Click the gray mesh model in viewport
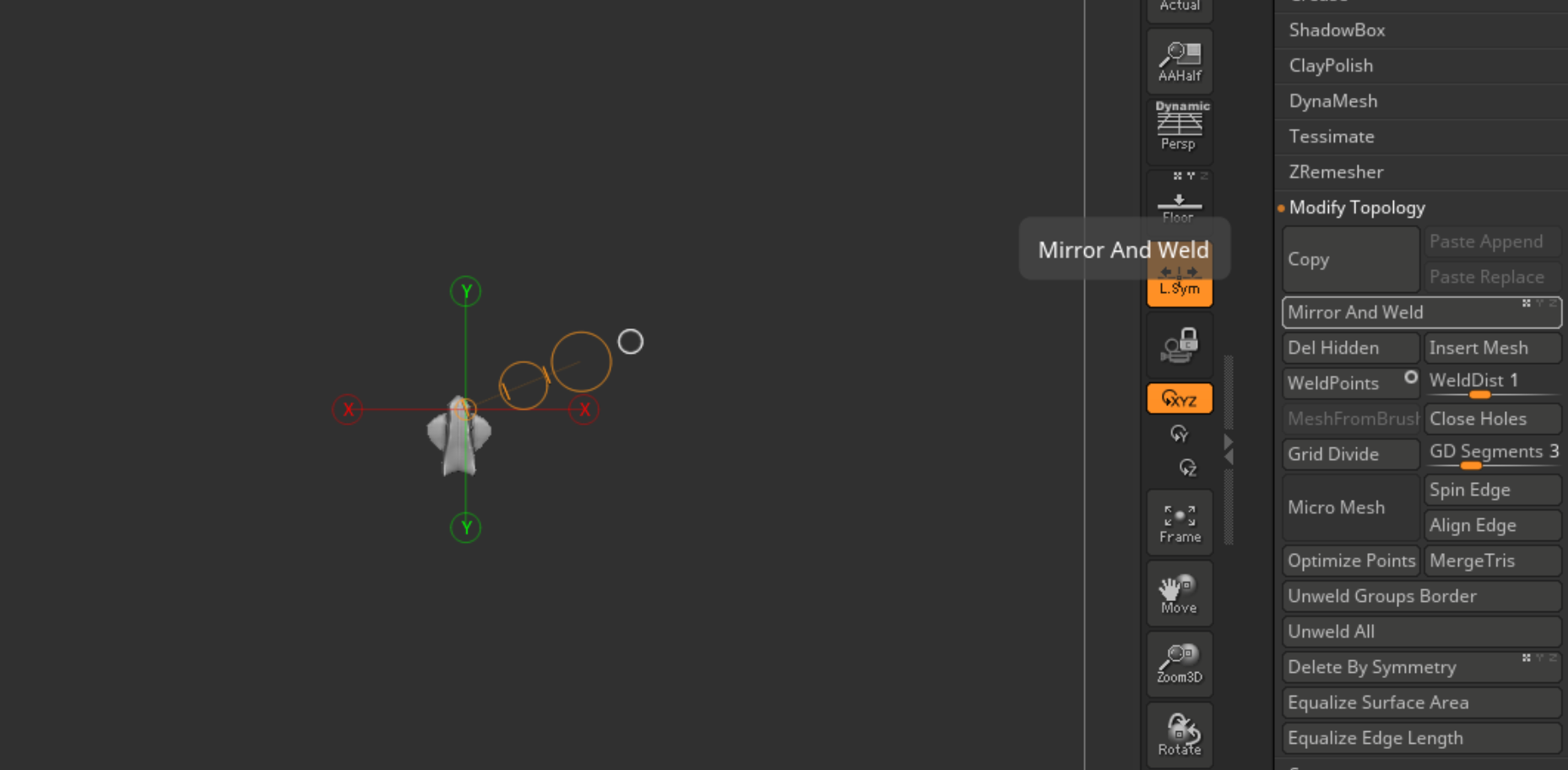The height and width of the screenshot is (770, 1568). click(x=458, y=437)
